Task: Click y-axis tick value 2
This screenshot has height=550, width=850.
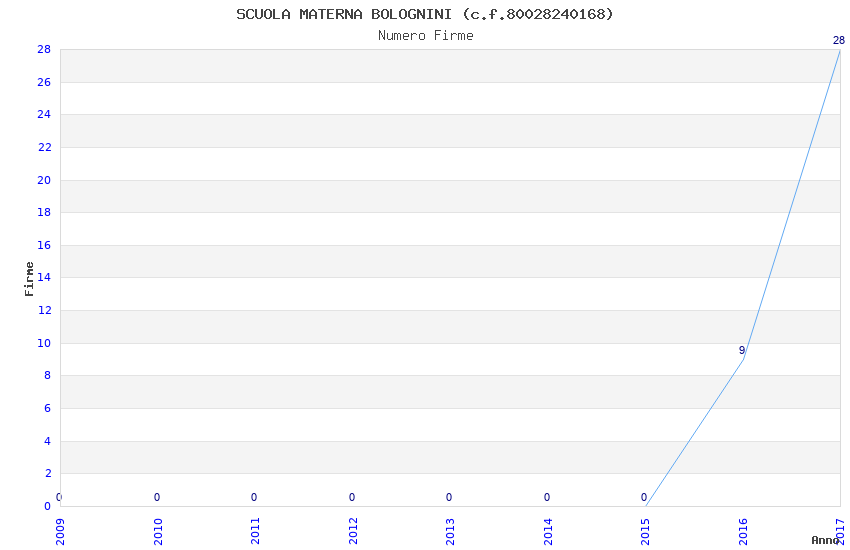Action: pos(48,474)
